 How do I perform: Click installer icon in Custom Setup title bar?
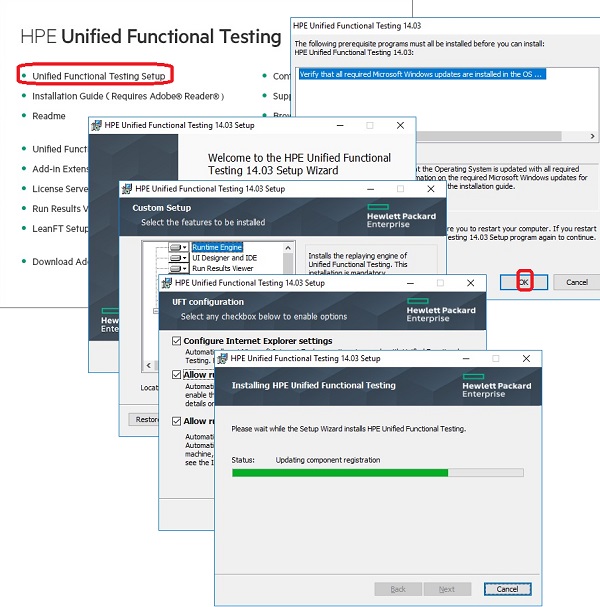[x=127, y=189]
